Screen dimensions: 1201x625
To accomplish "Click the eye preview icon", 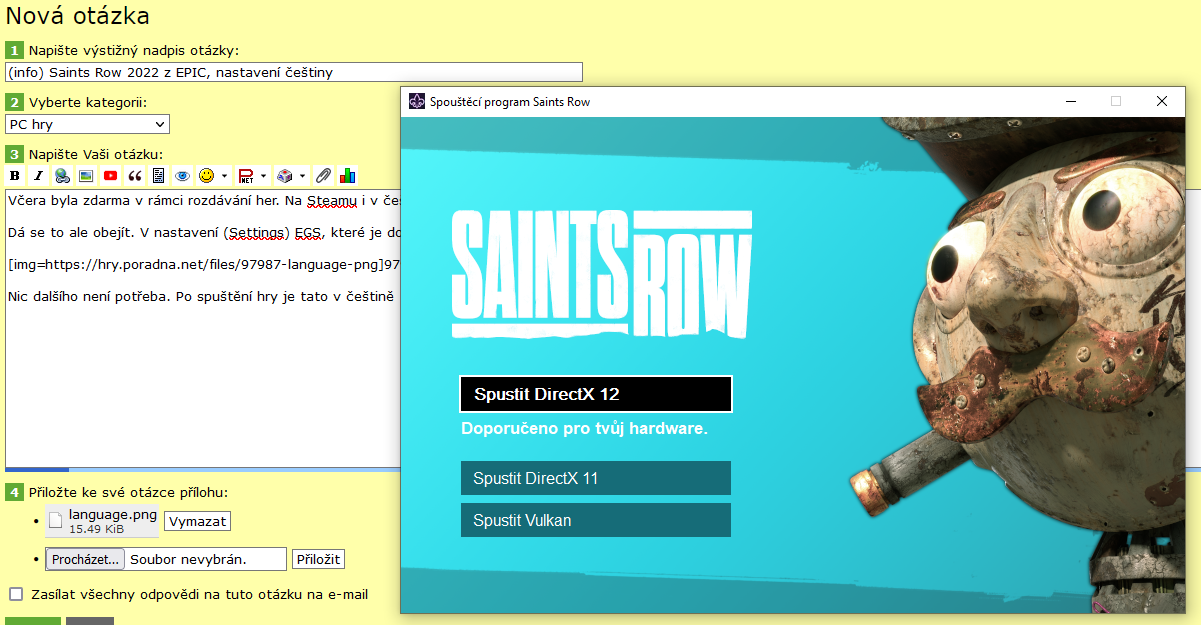I will click(182, 176).
